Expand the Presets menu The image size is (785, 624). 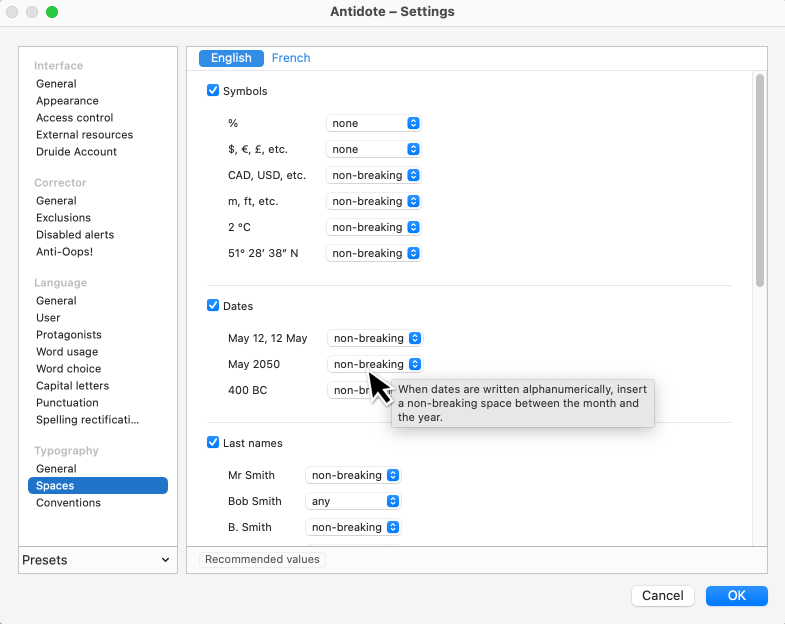pos(96,560)
